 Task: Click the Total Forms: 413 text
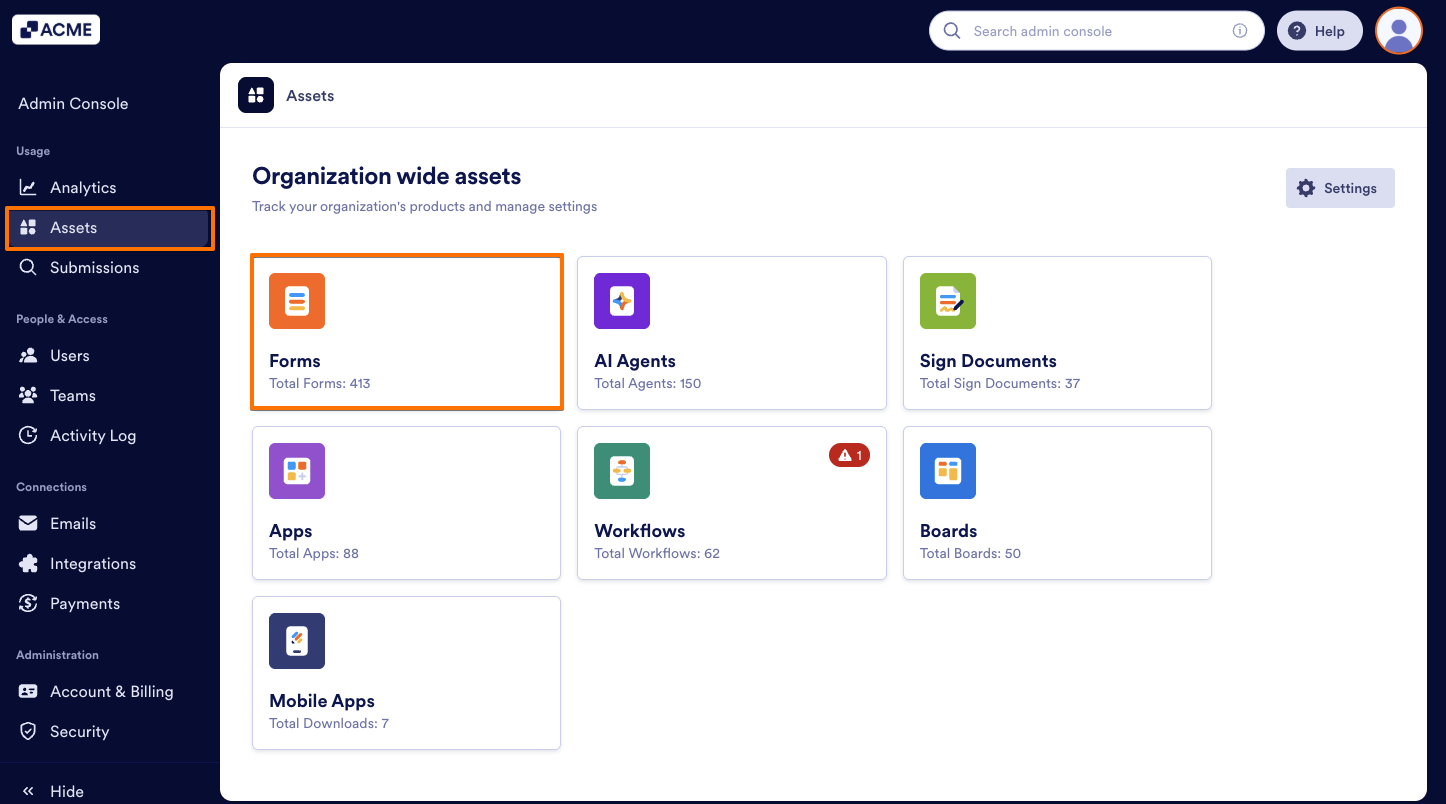pos(320,383)
